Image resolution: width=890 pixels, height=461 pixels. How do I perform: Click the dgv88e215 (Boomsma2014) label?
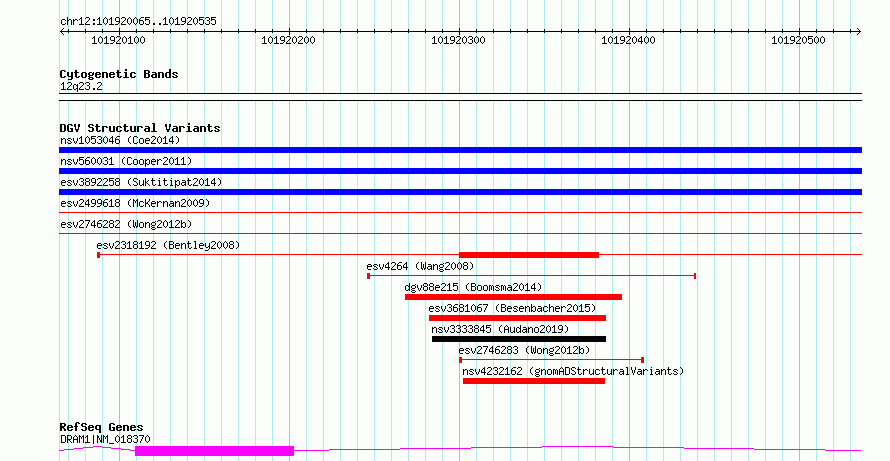473,287
